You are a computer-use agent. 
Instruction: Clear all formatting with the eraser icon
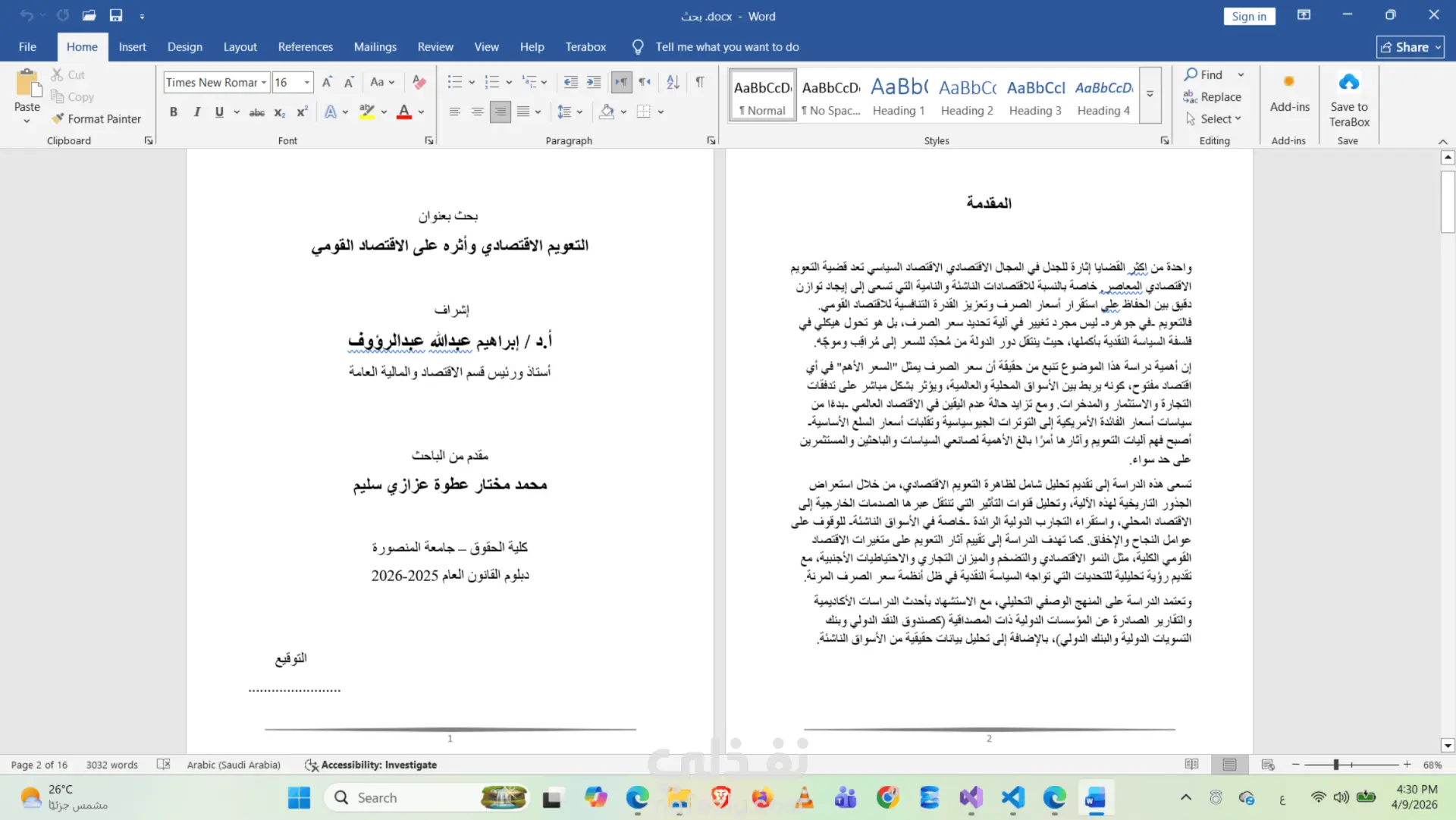click(x=419, y=82)
